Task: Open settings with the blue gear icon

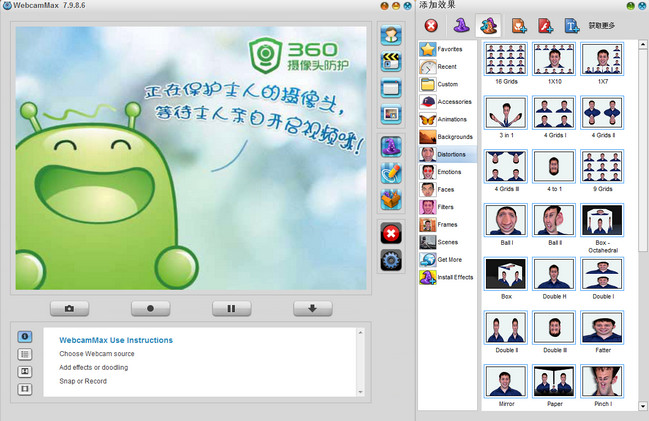Action: pyautogui.click(x=391, y=260)
